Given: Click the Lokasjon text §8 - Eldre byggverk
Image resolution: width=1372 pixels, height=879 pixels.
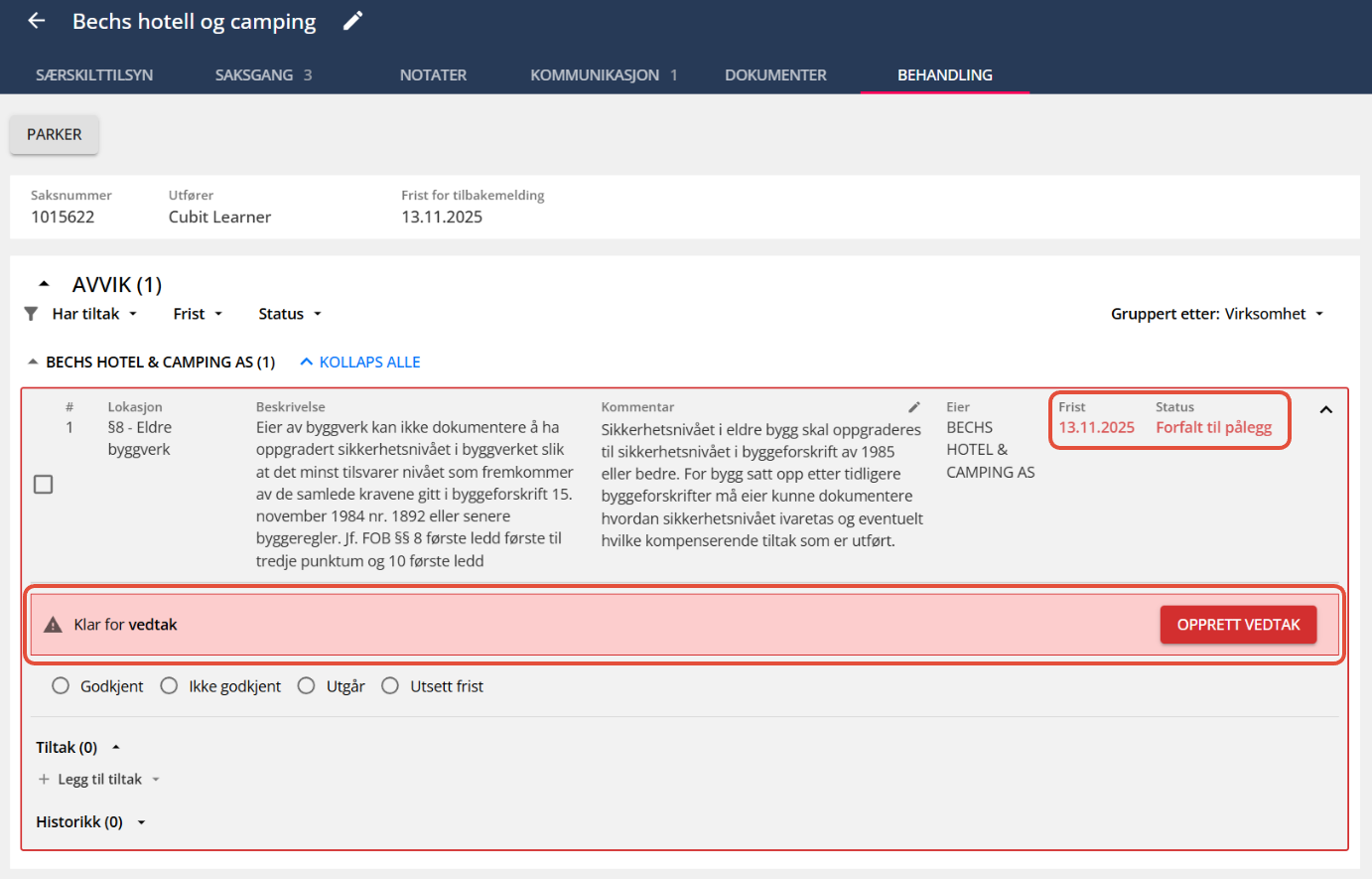Looking at the screenshot, I should pos(139,438).
